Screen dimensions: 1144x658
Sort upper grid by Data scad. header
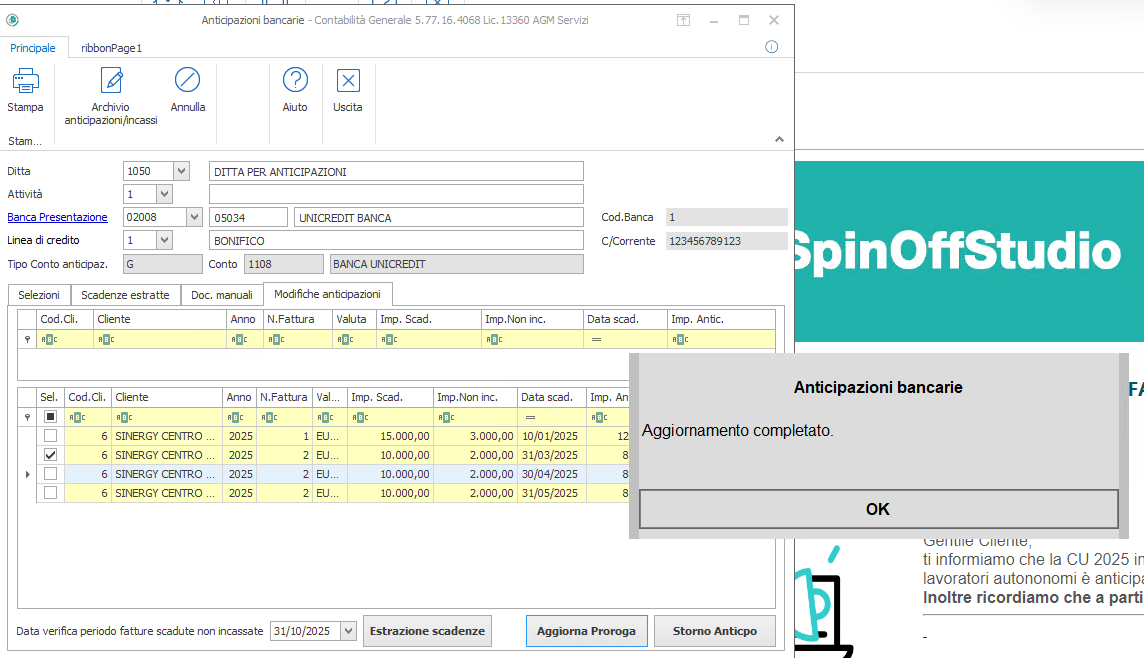626,320
